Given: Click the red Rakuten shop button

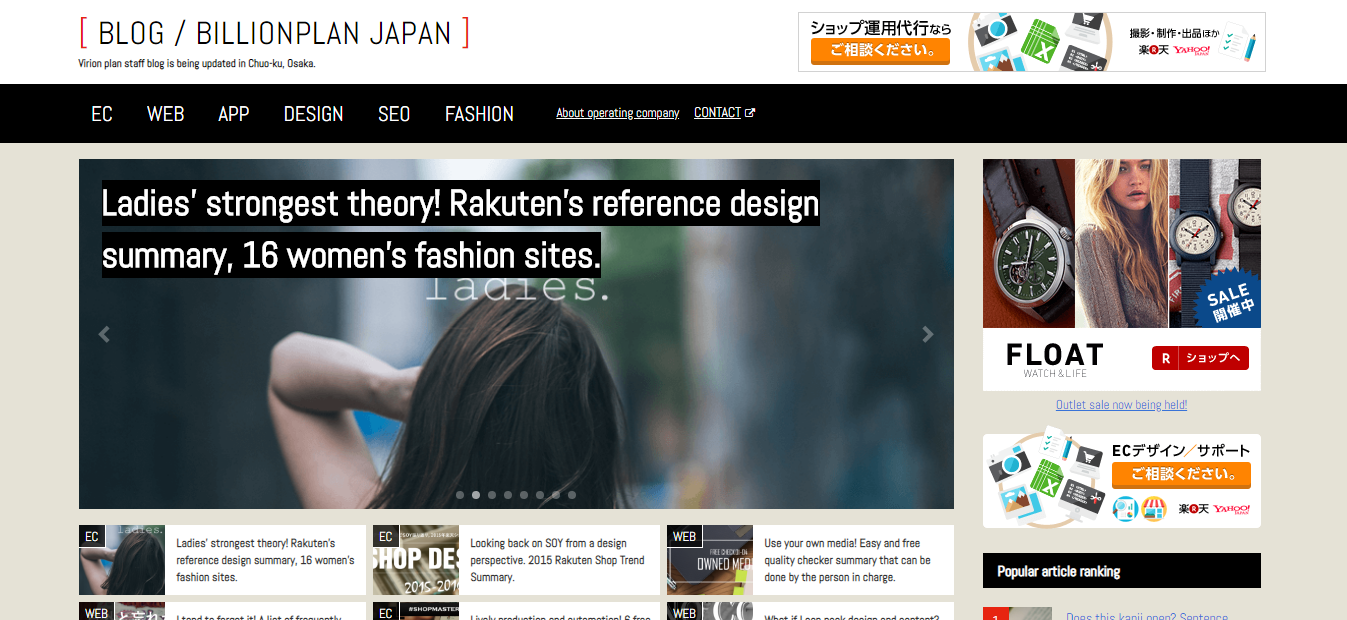Looking at the screenshot, I should pyautogui.click(x=1200, y=358).
